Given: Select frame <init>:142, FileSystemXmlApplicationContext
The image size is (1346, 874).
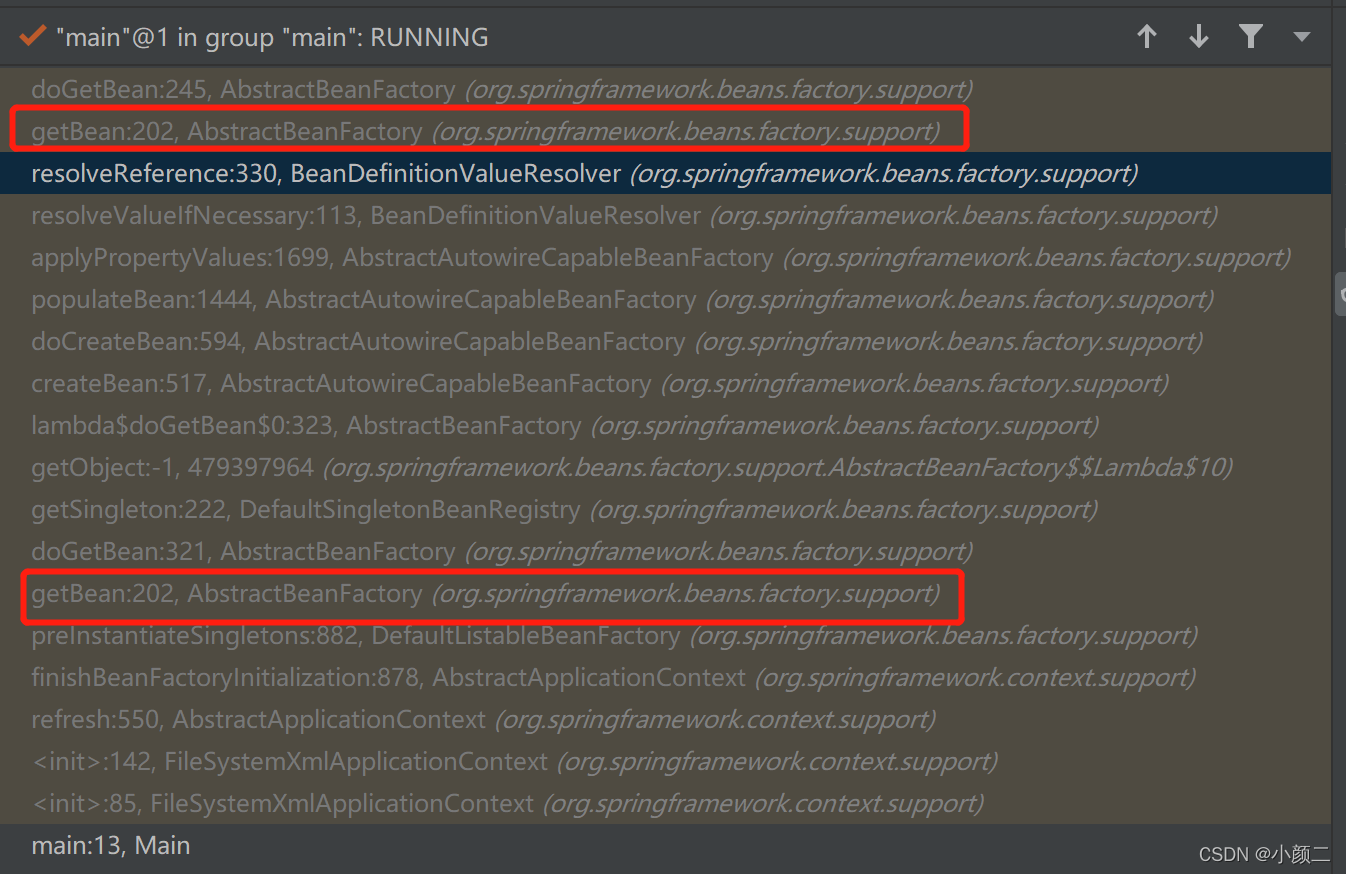Looking at the screenshot, I should (665, 761).
